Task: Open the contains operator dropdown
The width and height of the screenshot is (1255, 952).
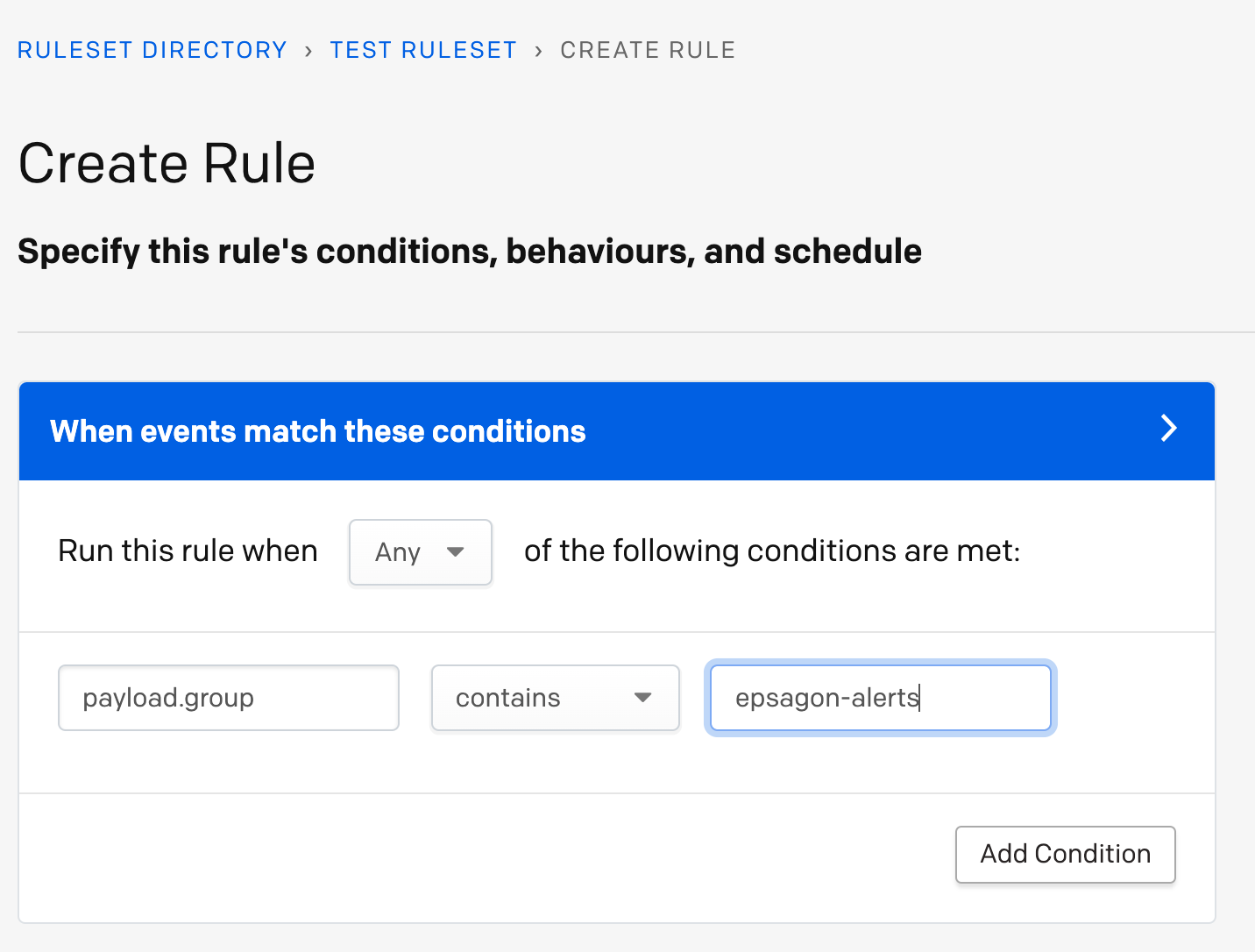Action: (x=556, y=698)
